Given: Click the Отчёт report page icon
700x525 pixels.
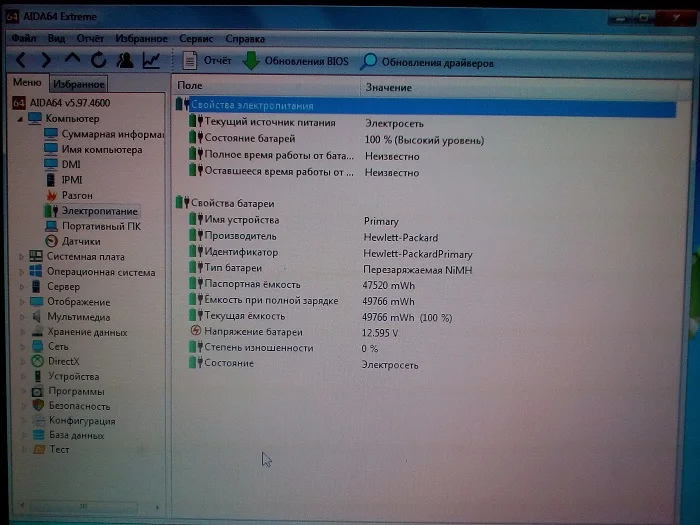Looking at the screenshot, I should tap(190, 60).
